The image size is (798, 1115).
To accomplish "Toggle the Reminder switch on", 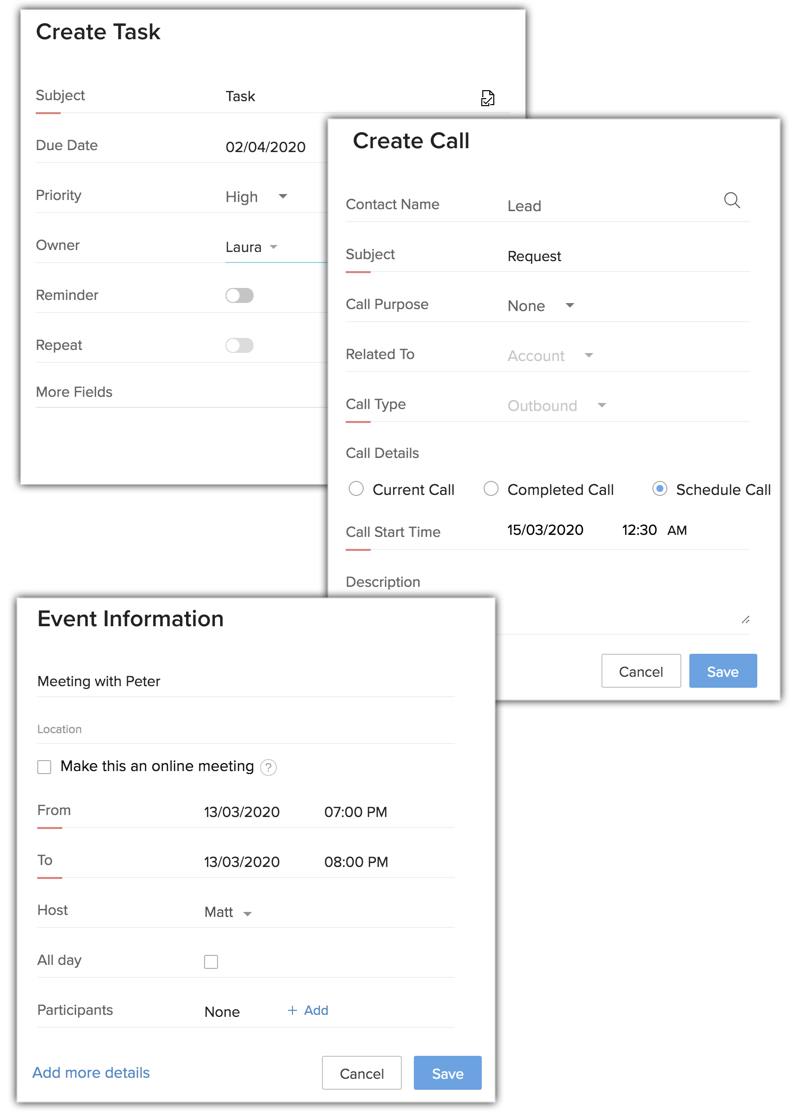I will (239, 296).
